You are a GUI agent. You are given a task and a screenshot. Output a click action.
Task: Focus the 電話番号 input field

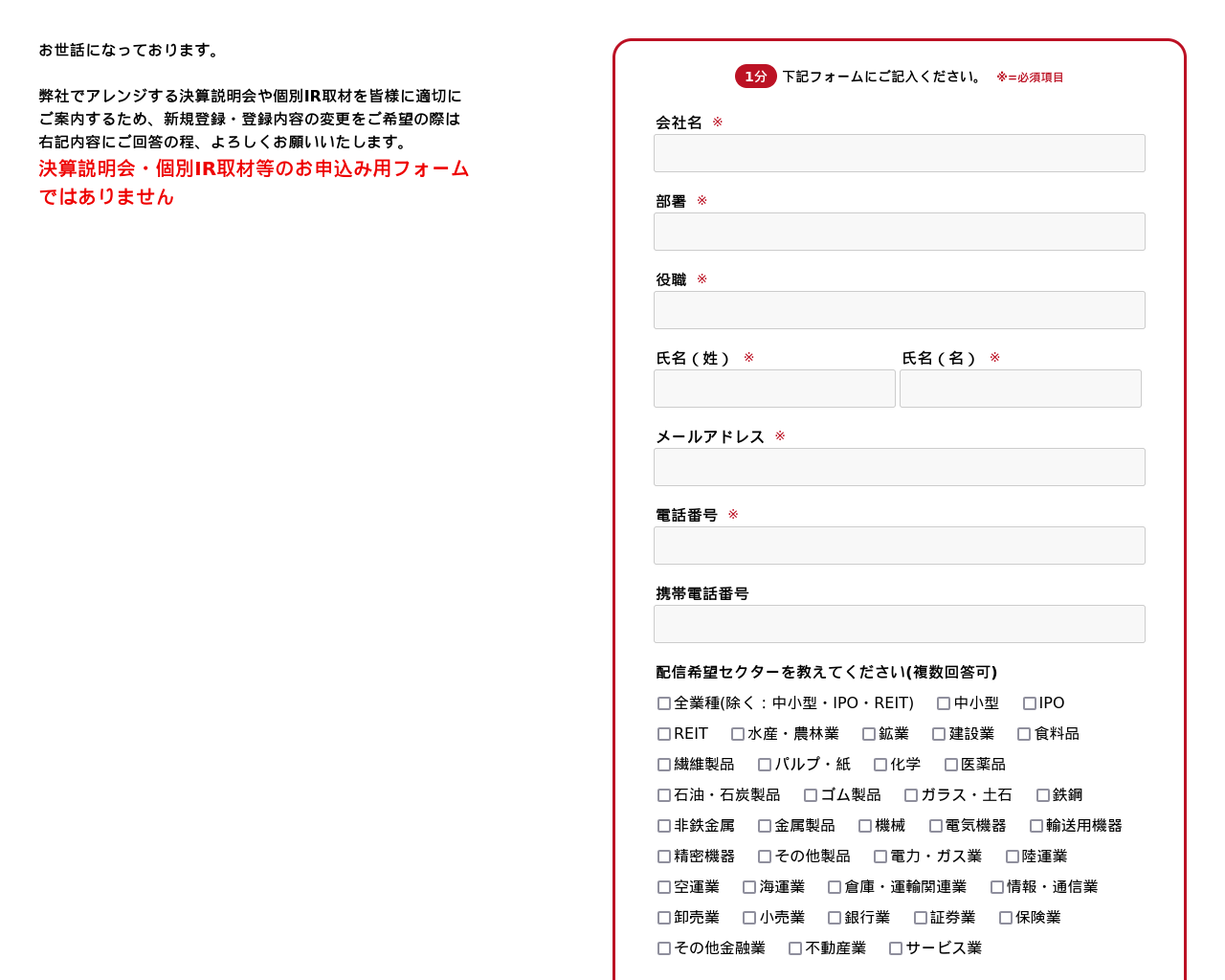pos(900,546)
